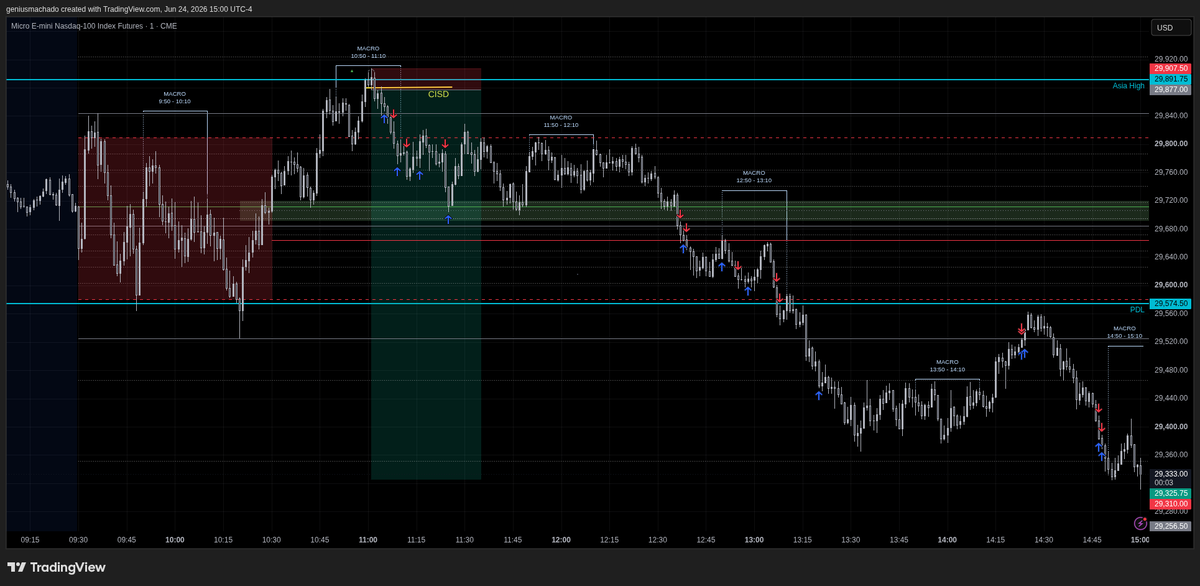Screen dimensions: 1200x586
Task: Click the Micro E-mini Nasdaq-100 symbol title
Action: pyautogui.click(x=92, y=26)
